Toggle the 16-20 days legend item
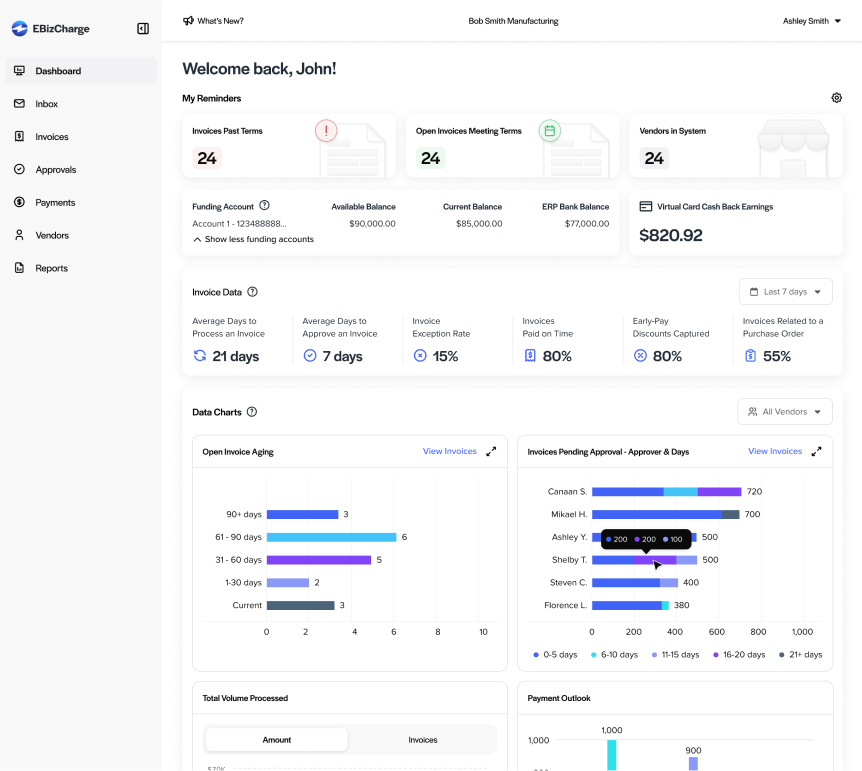862x771 pixels. 739,654
